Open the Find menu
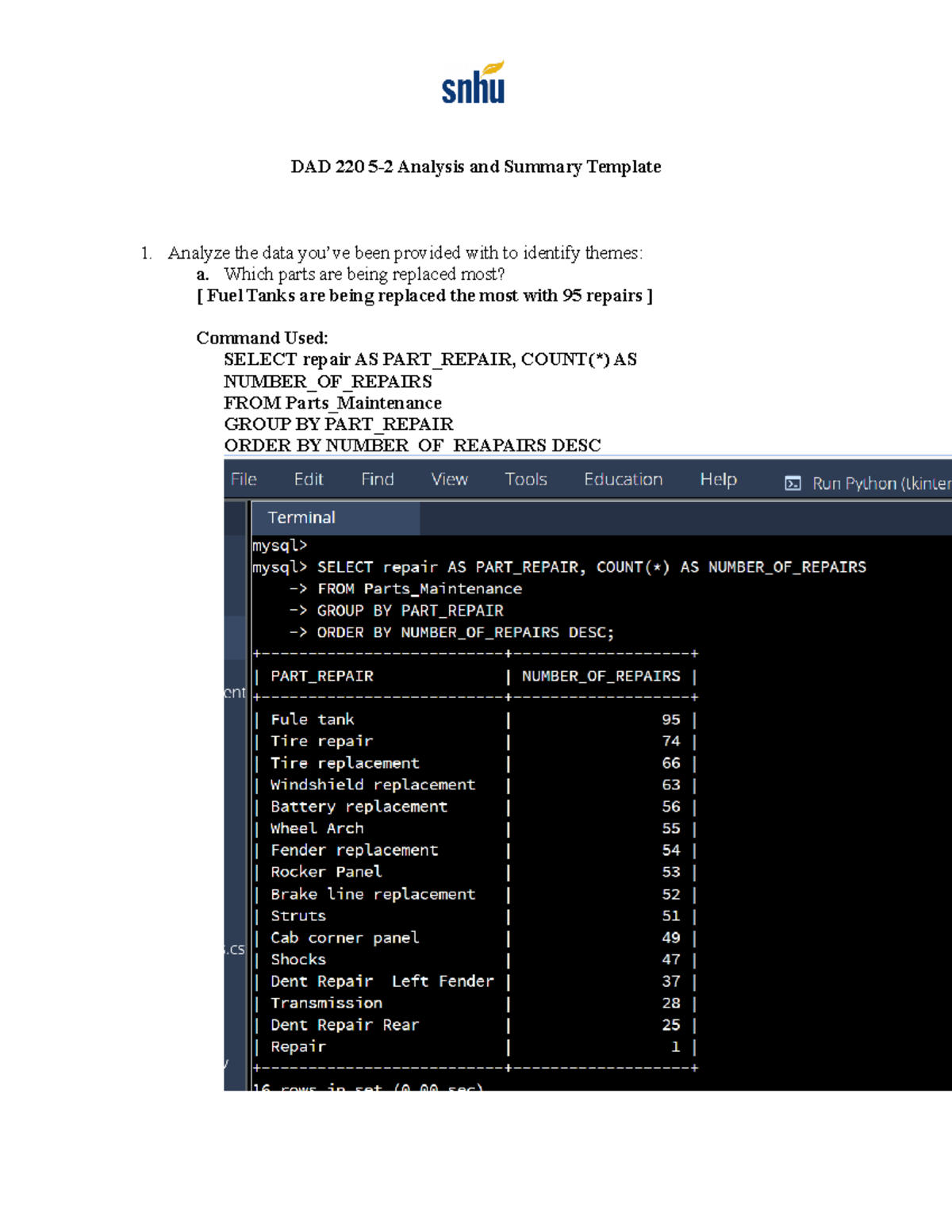This screenshot has width=952, height=1232. pos(377,479)
